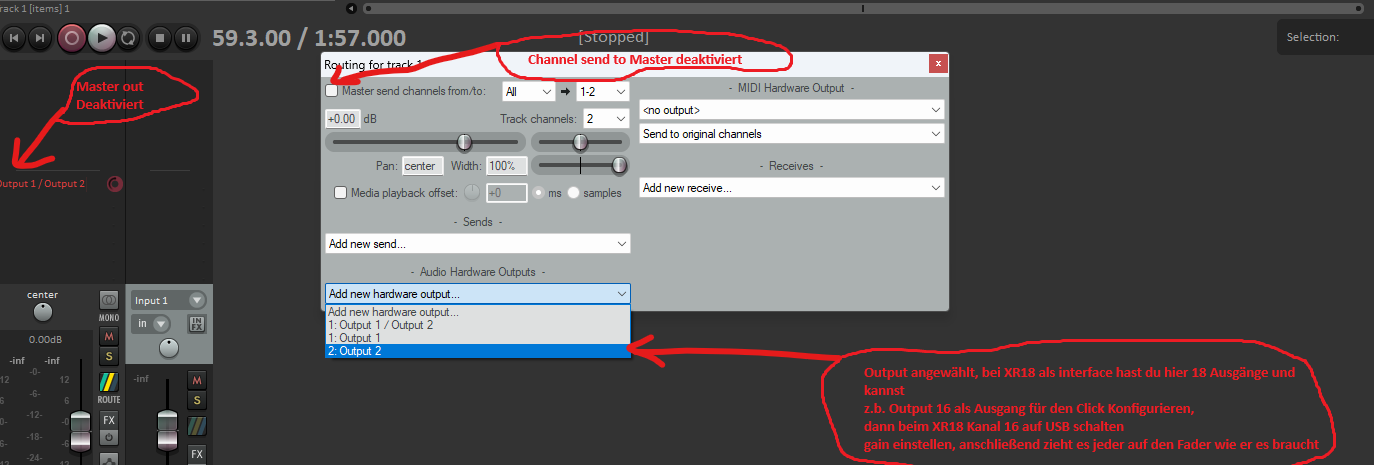The width and height of the screenshot is (1374, 465).
Task: Open the '1-2' destination channels dropdown
Action: click(602, 91)
